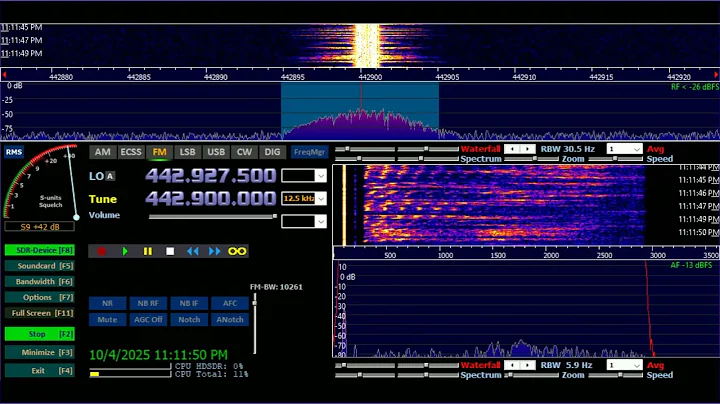Toggle NR noise reduction
The width and height of the screenshot is (720, 404).
point(107,303)
